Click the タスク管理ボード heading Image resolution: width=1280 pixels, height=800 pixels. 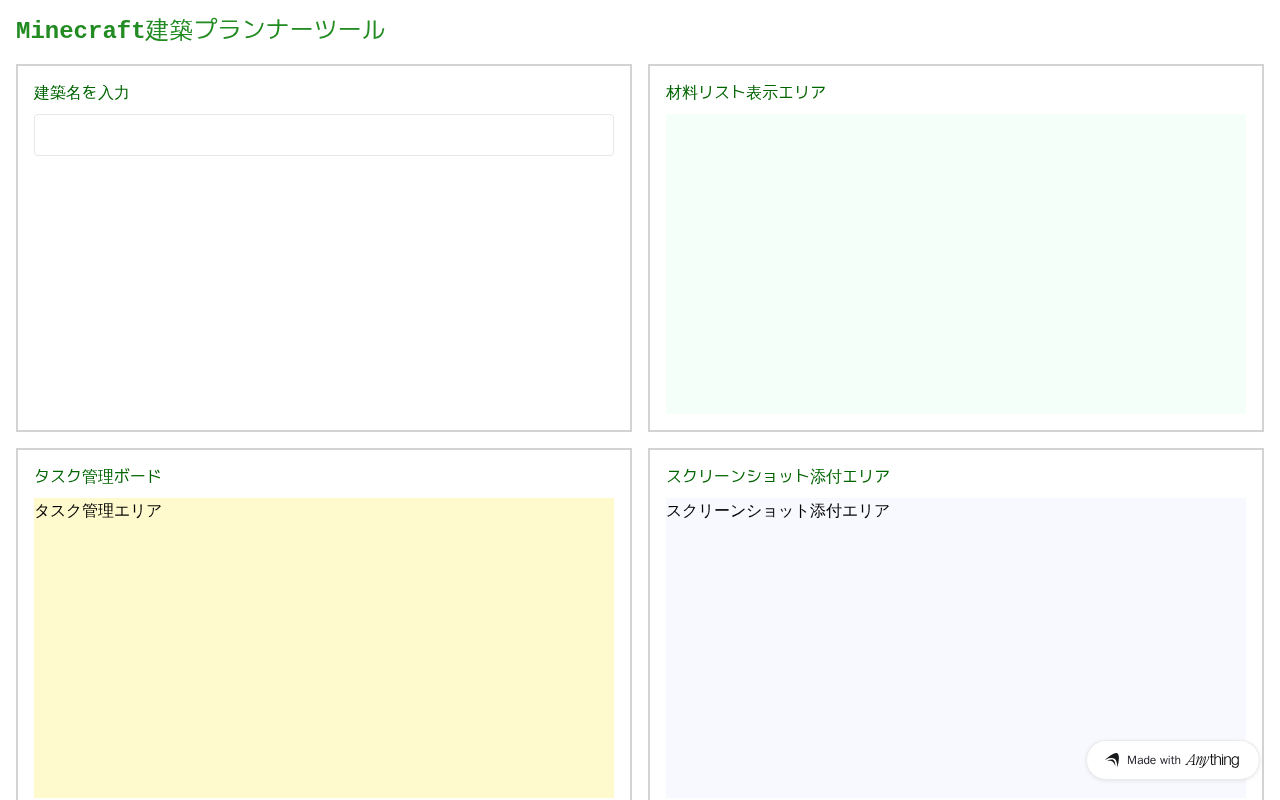click(x=98, y=477)
